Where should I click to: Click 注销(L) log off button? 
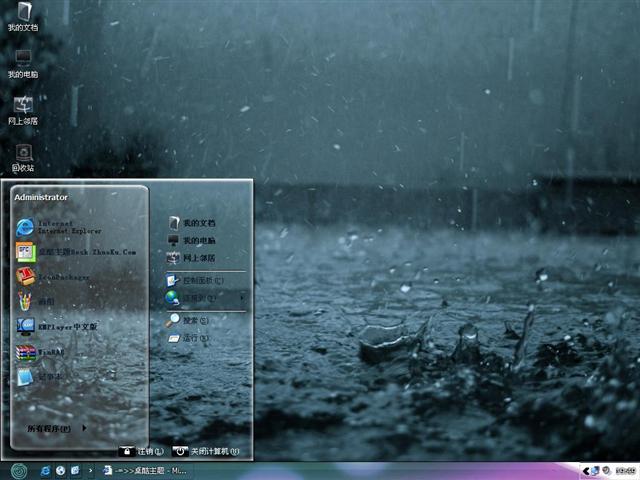[x=142, y=451]
